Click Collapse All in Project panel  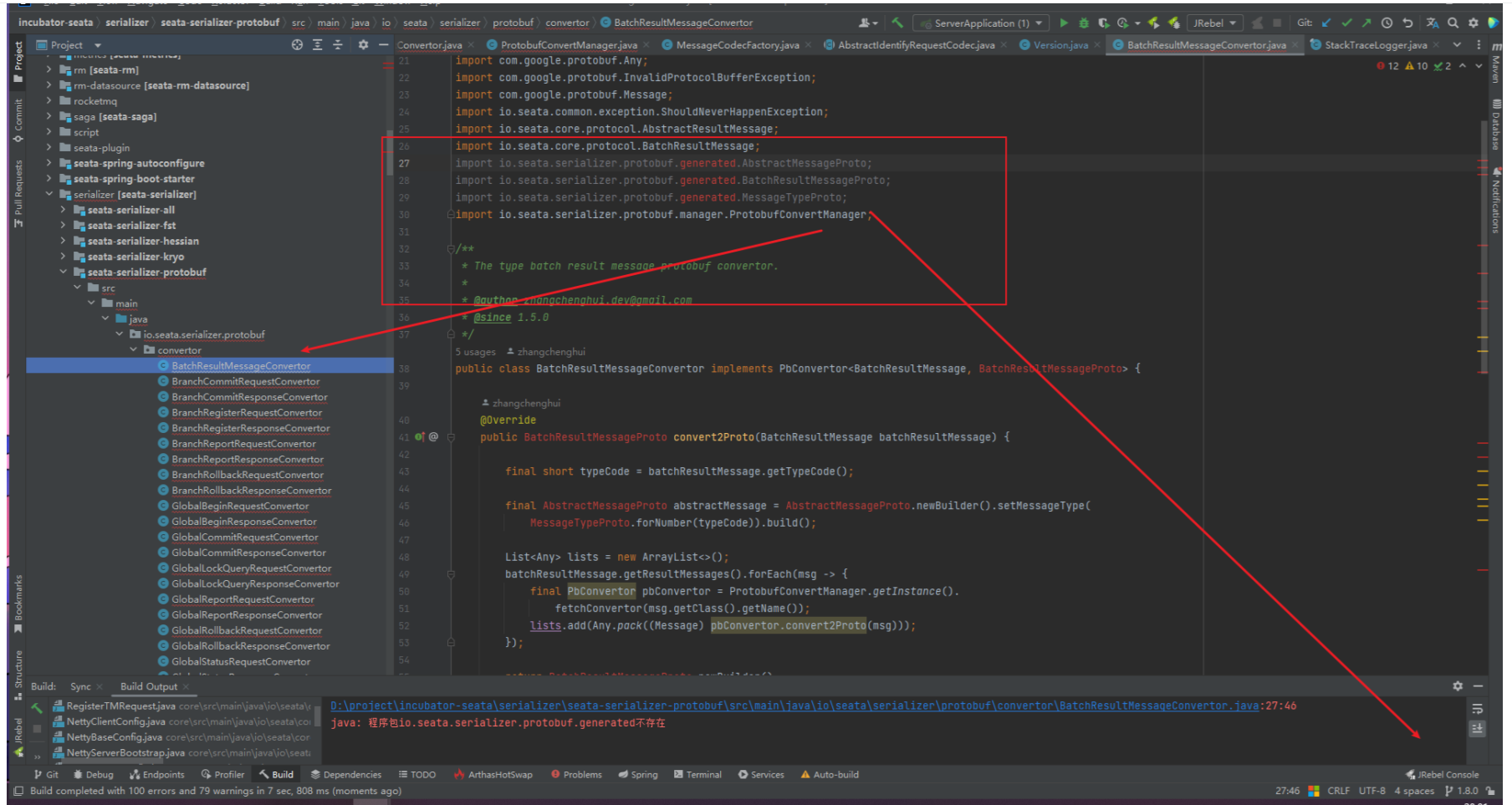[x=337, y=45]
